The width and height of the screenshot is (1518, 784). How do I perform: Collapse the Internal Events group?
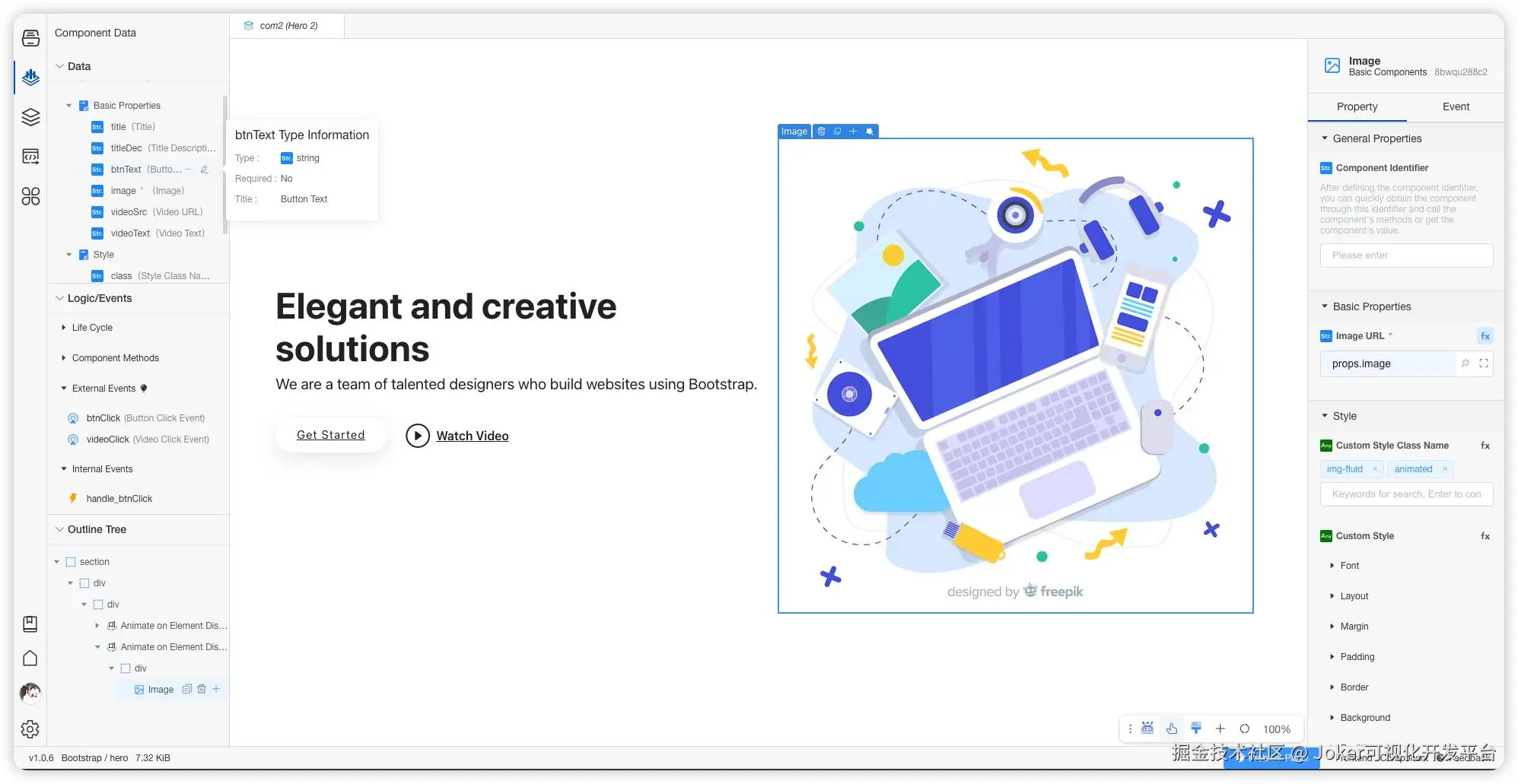point(64,469)
